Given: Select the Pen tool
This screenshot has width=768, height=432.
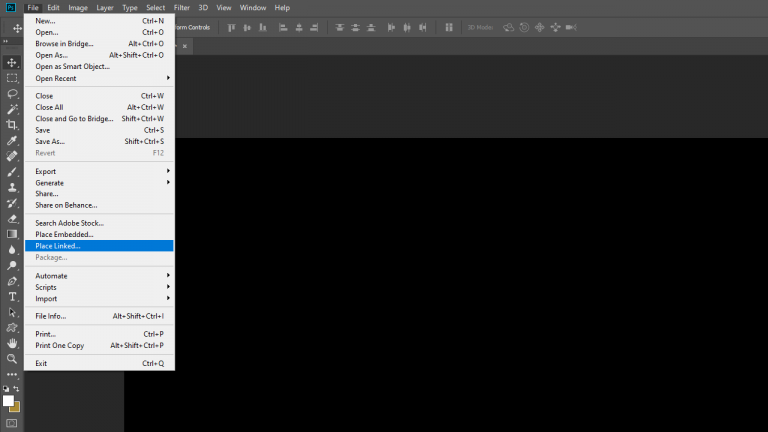Looking at the screenshot, I should pos(12,281).
